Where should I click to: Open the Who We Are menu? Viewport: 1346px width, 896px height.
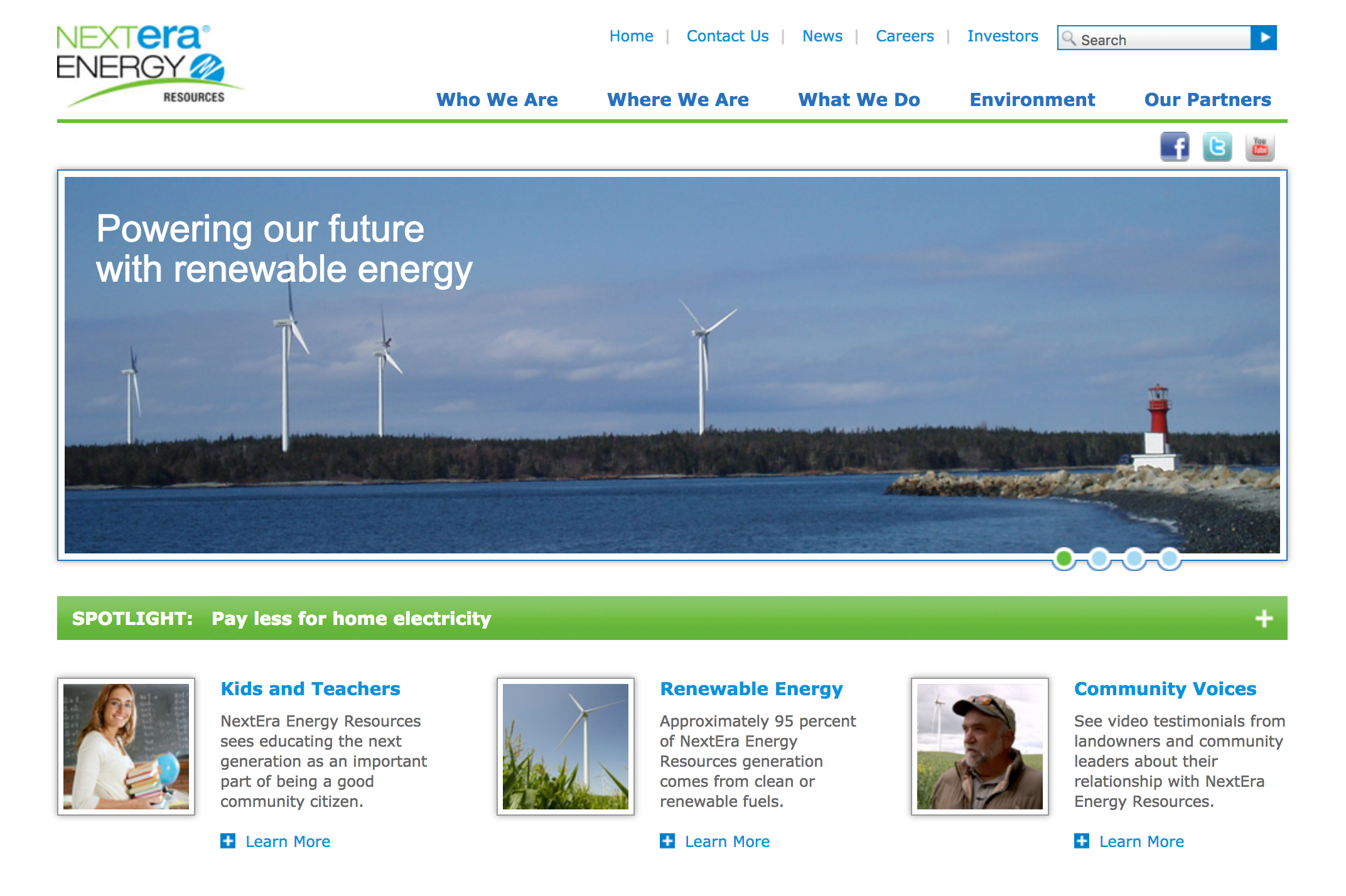[497, 100]
